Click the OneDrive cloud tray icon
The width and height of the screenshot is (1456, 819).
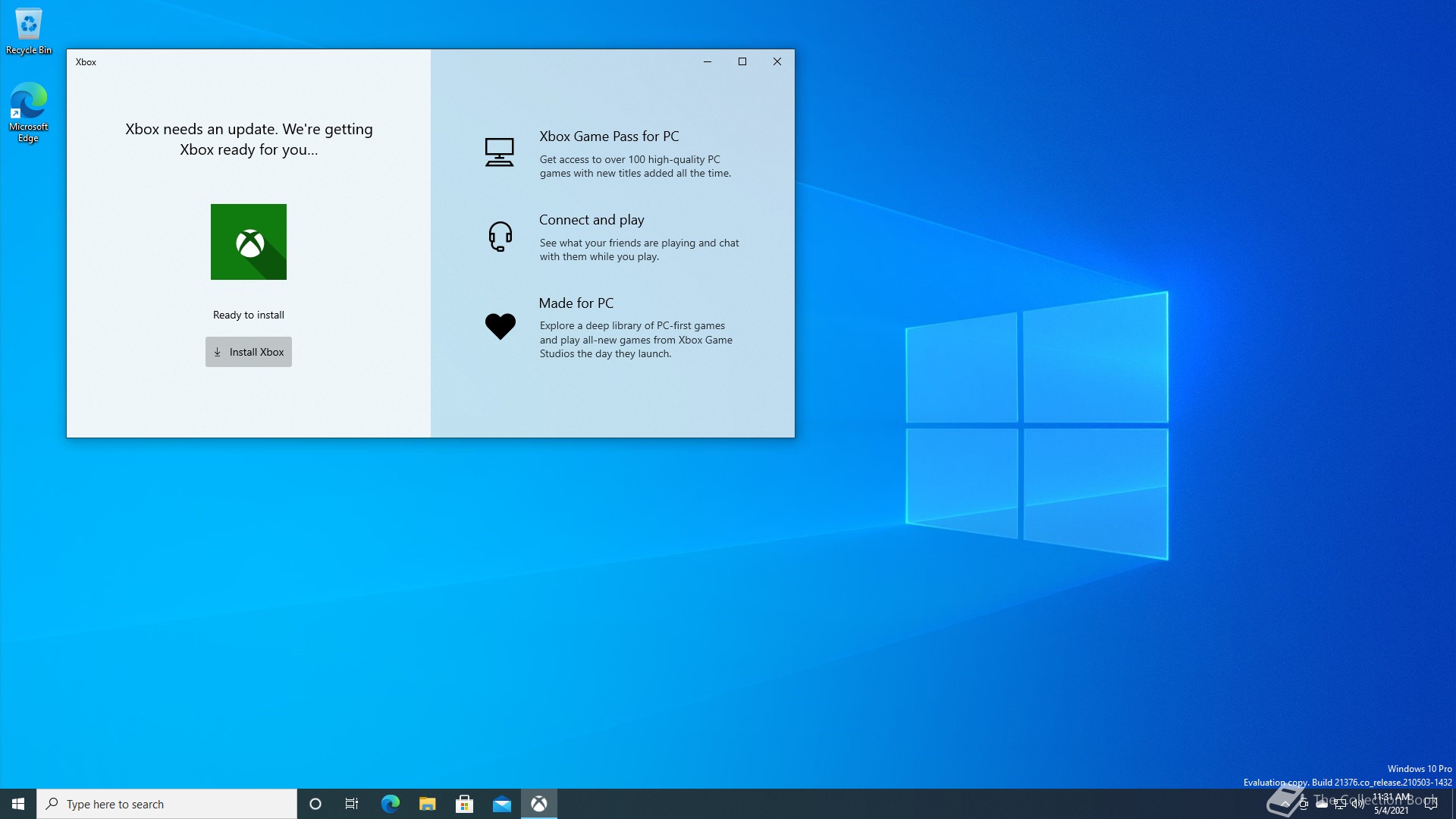(x=1322, y=804)
